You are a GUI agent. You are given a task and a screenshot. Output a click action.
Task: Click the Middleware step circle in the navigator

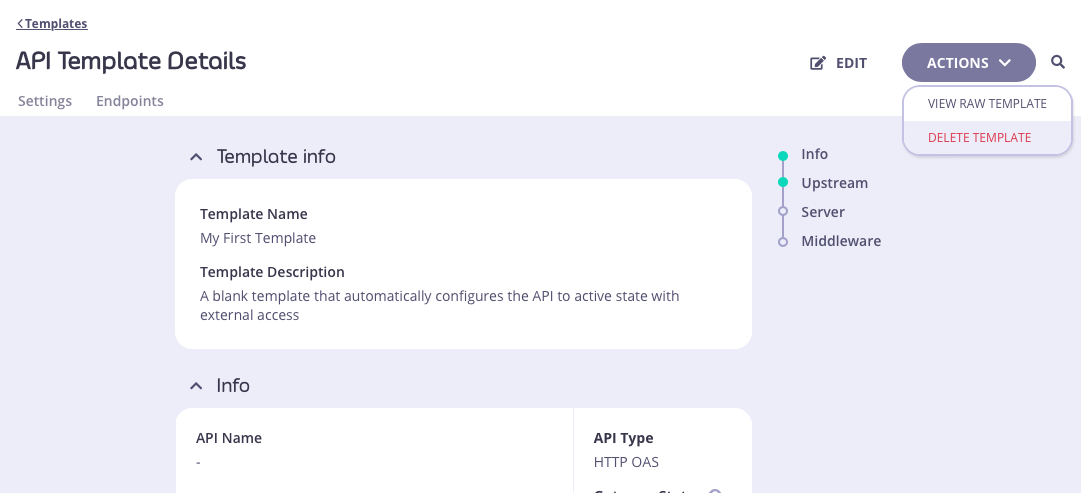(x=783, y=241)
